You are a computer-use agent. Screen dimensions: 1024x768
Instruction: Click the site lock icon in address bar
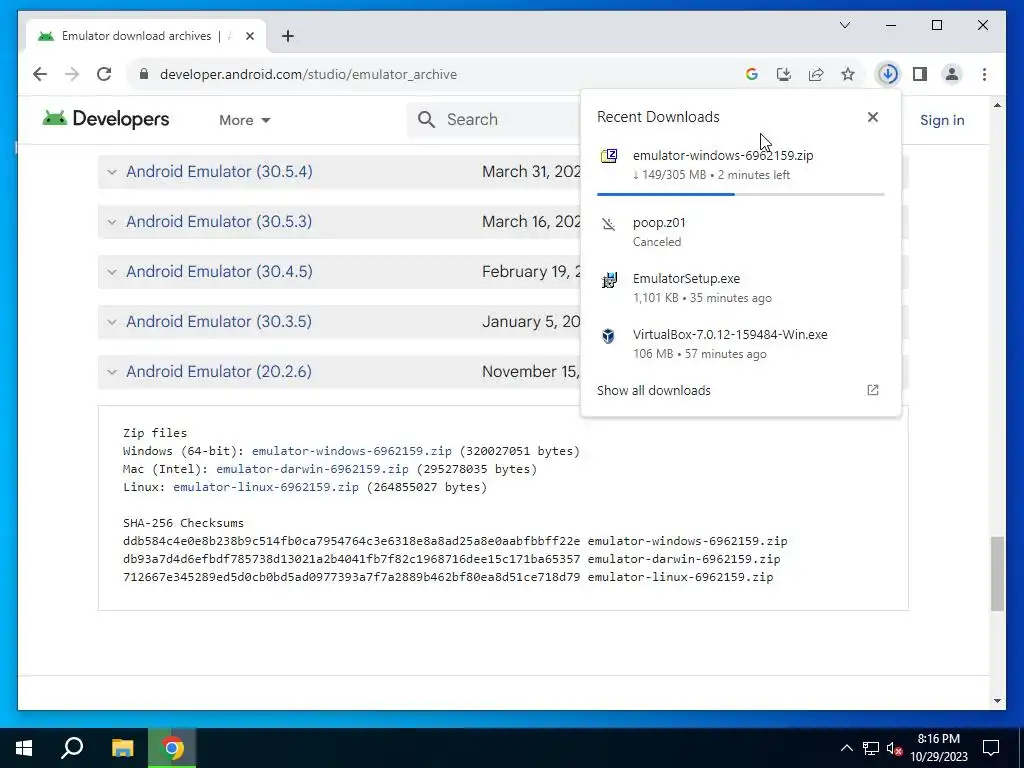144,74
